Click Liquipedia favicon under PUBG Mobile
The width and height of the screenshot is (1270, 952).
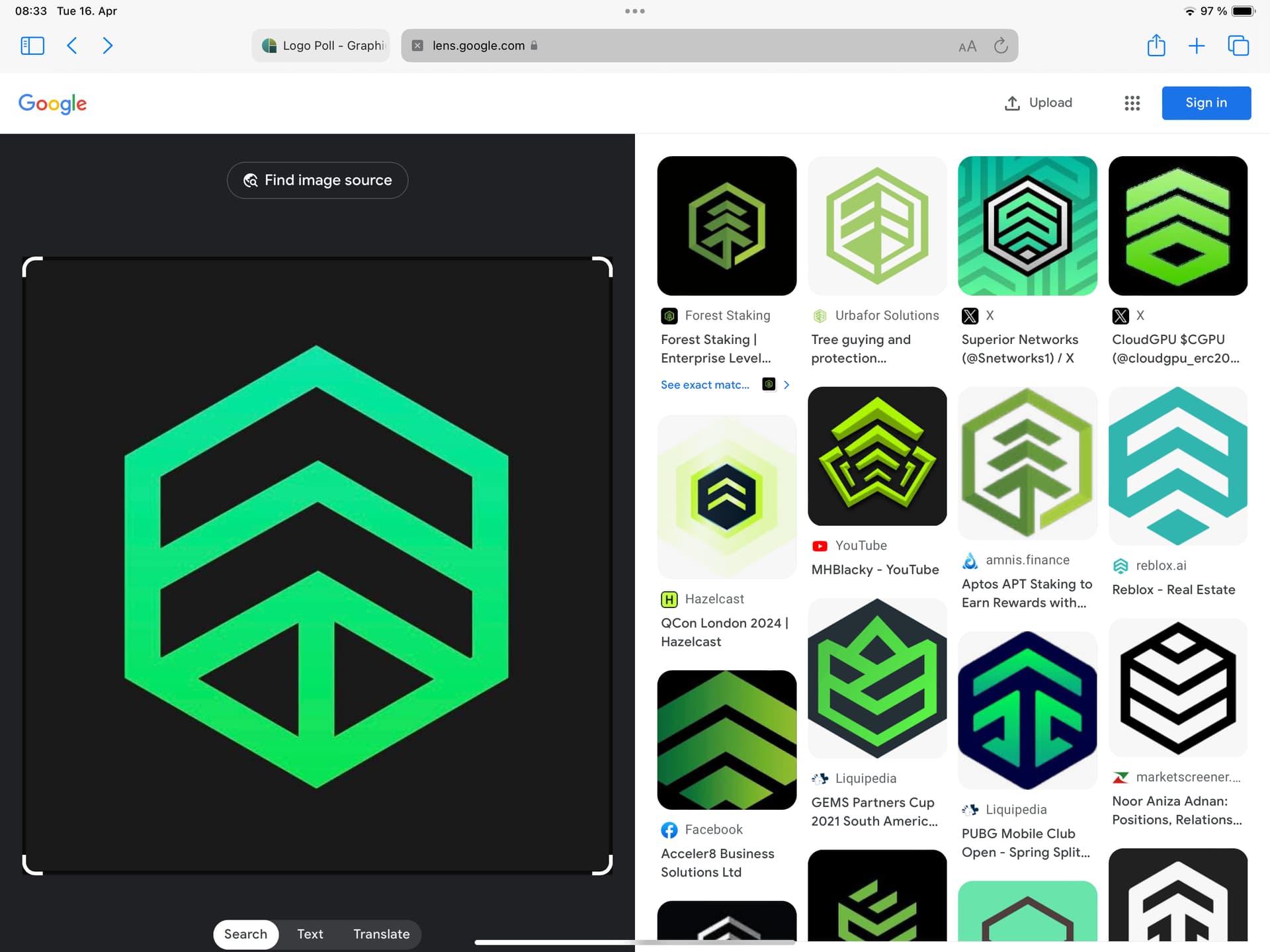tap(970, 810)
